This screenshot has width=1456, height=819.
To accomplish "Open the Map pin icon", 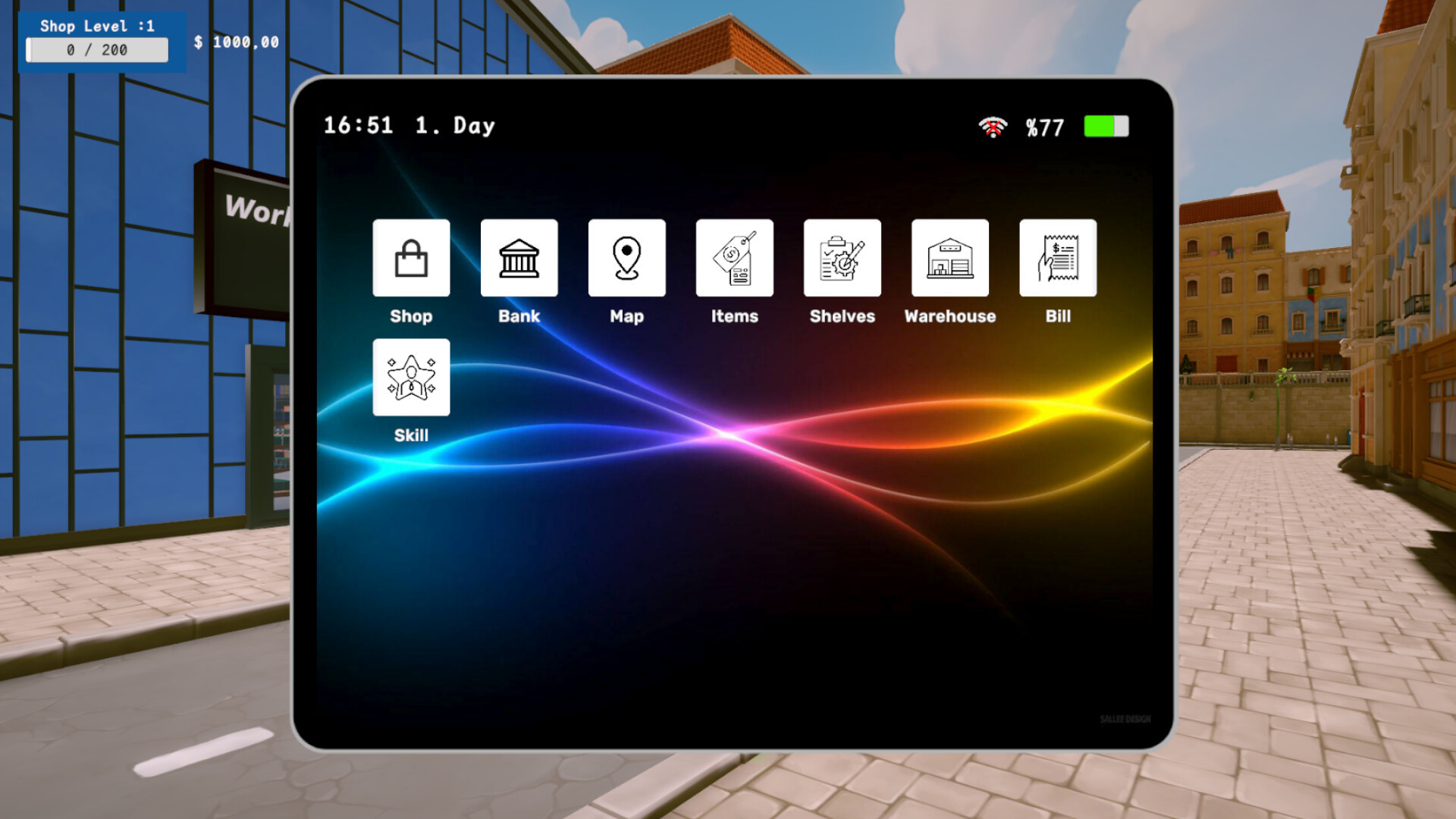I will click(x=626, y=258).
